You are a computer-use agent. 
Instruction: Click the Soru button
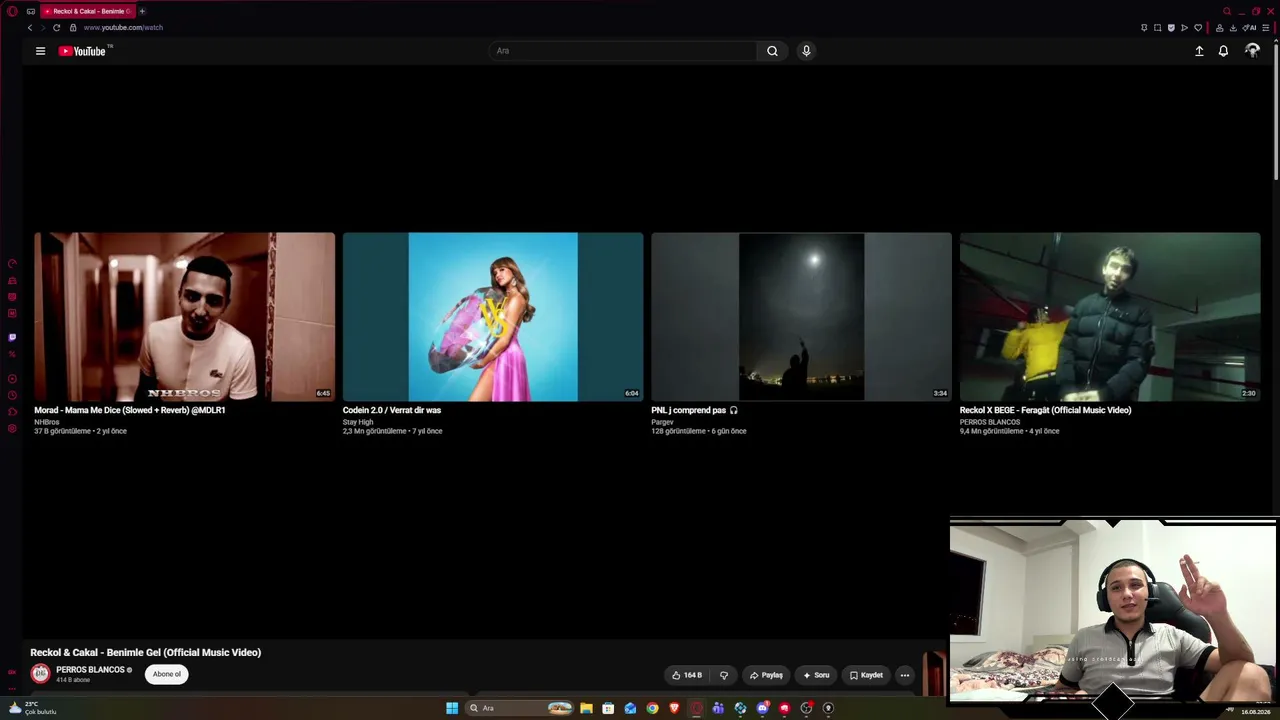[x=816, y=675]
